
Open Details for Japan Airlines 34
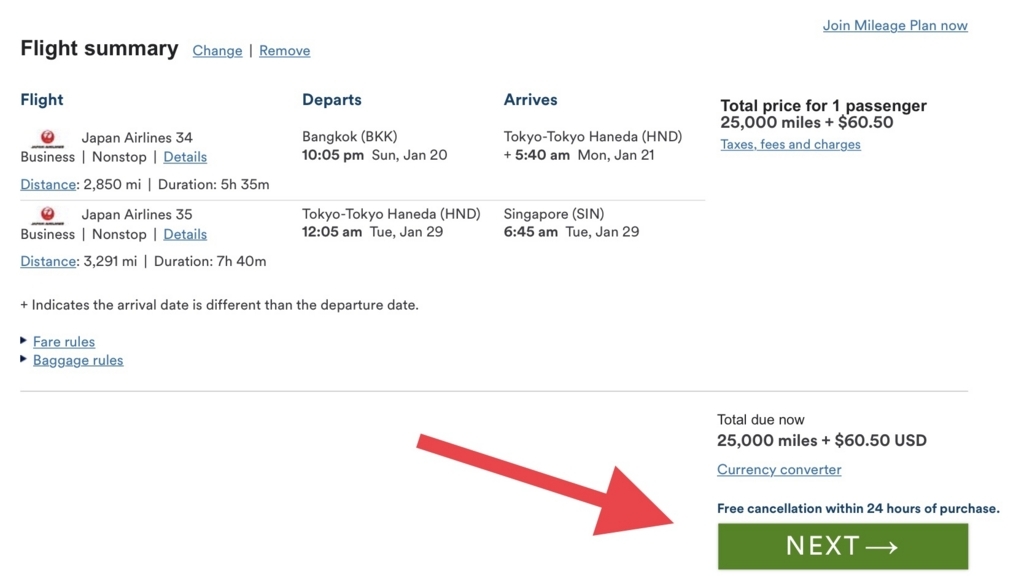pos(185,157)
